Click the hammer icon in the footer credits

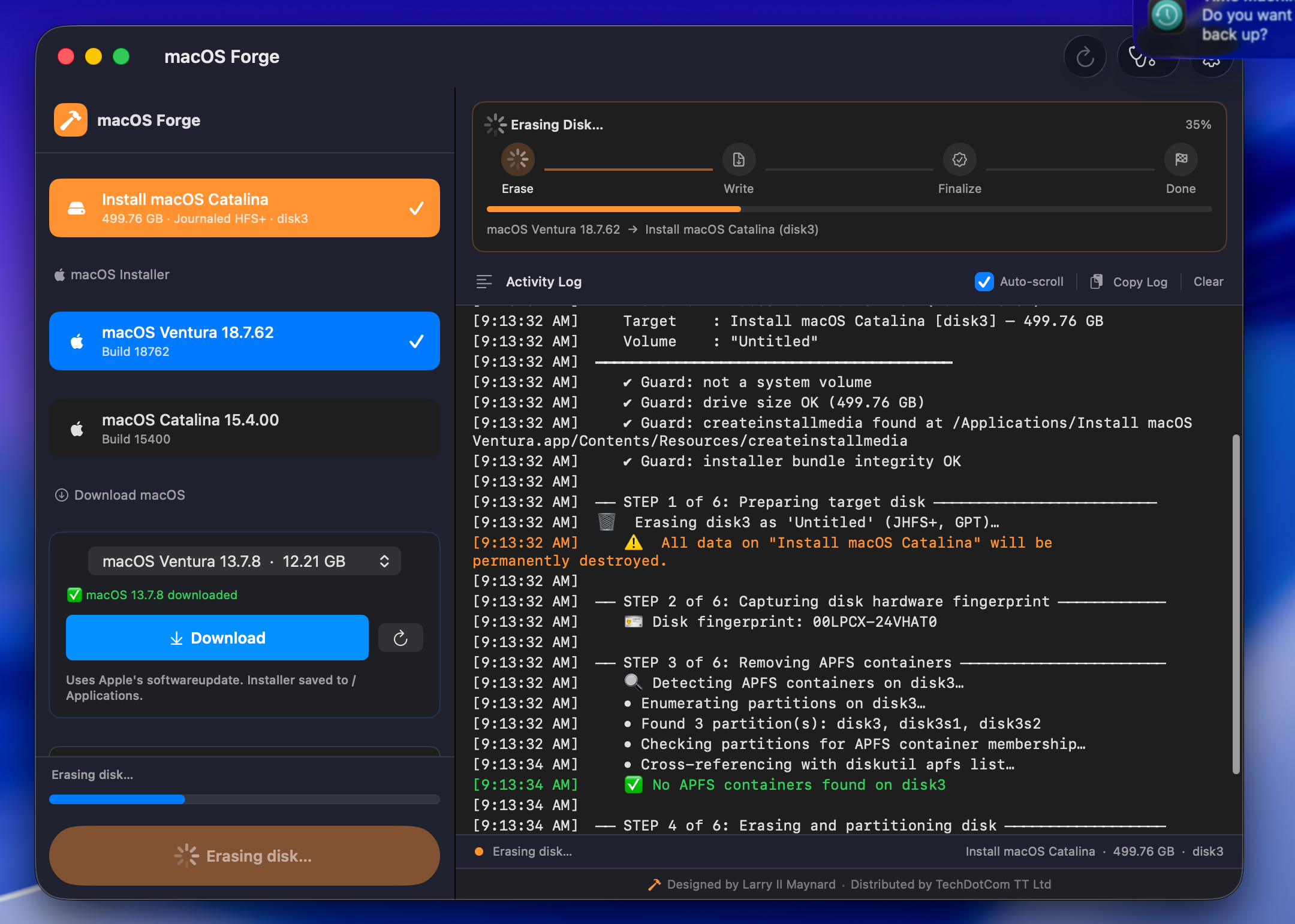(654, 884)
